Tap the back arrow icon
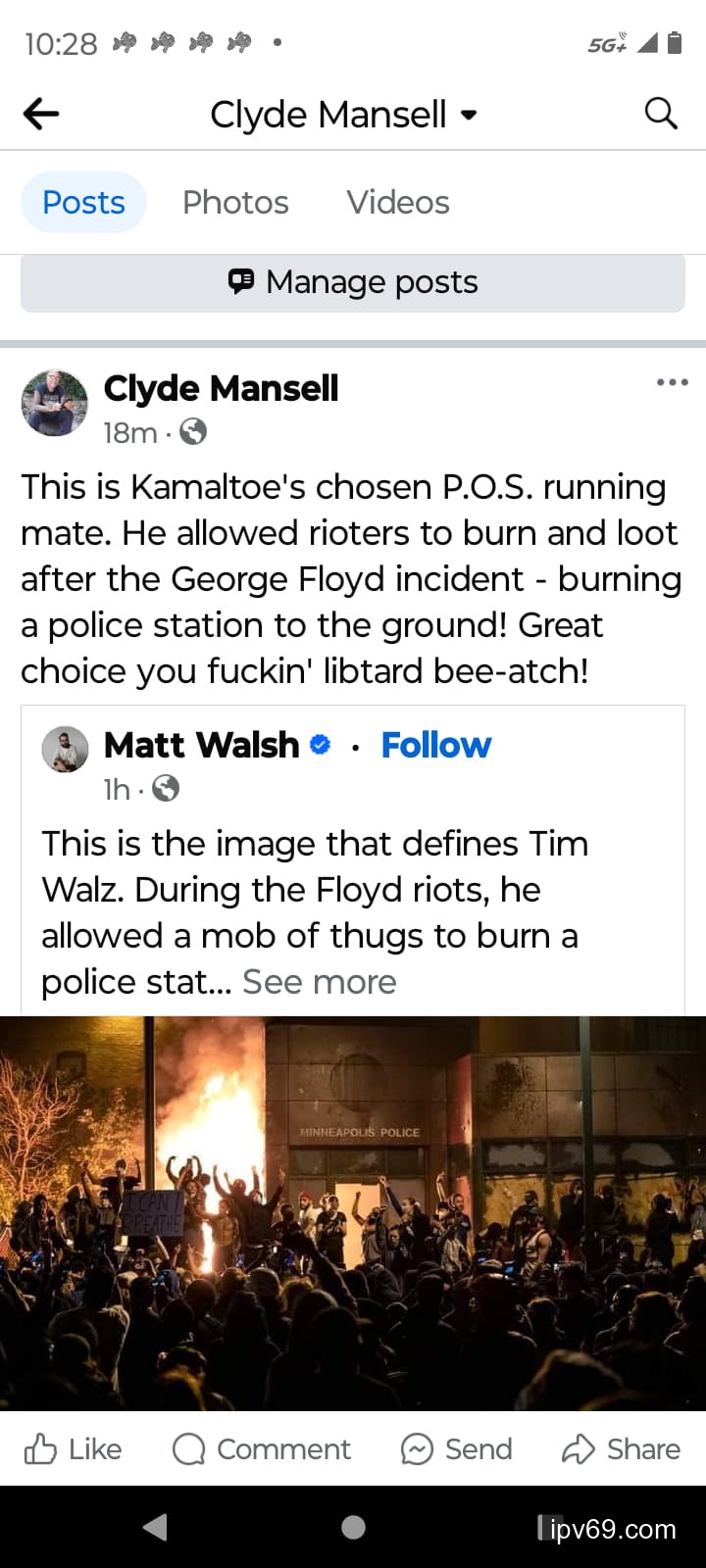The image size is (706, 1568). point(41,115)
